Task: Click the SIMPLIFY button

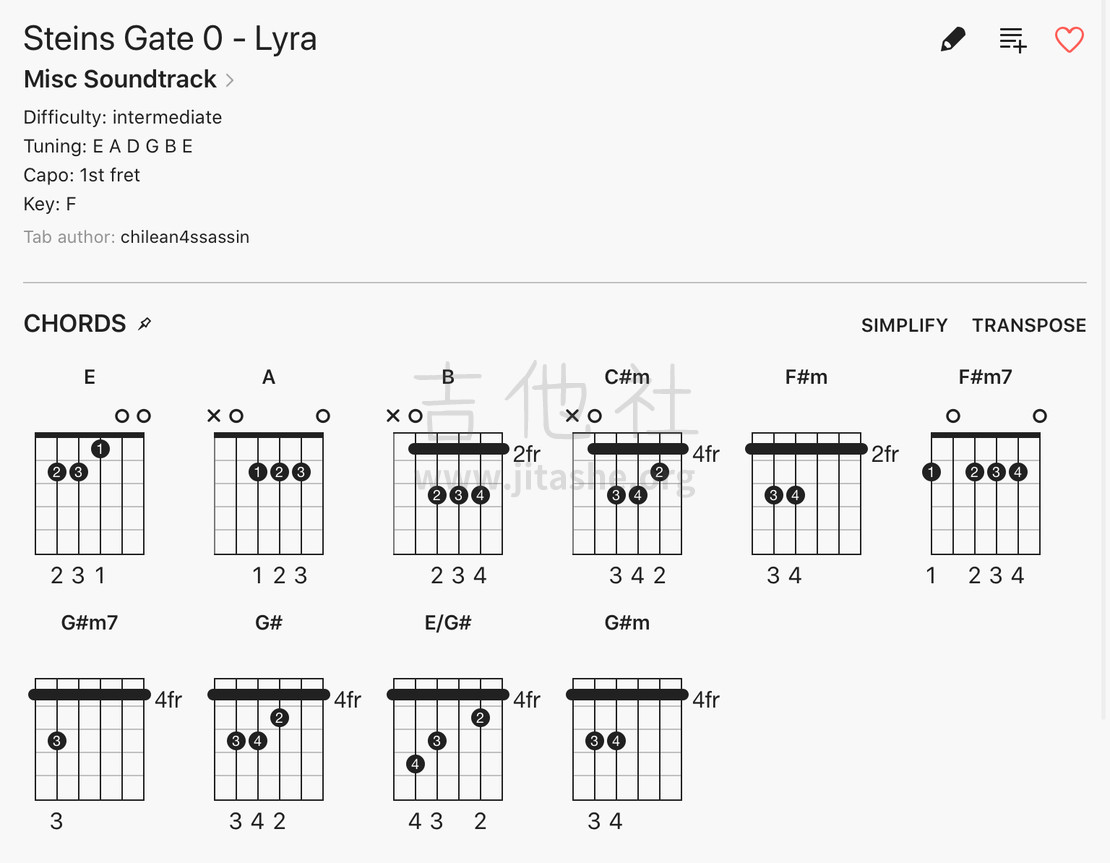Action: pyautogui.click(x=904, y=325)
